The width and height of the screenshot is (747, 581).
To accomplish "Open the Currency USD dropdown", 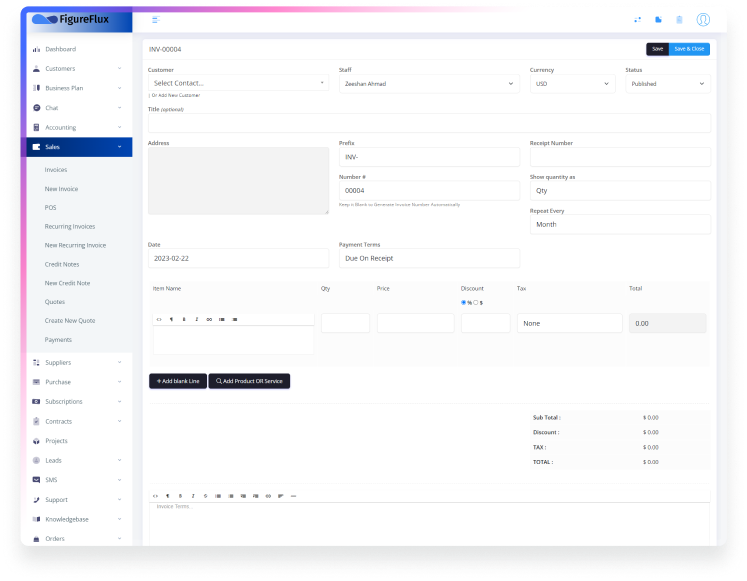I will [x=573, y=84].
